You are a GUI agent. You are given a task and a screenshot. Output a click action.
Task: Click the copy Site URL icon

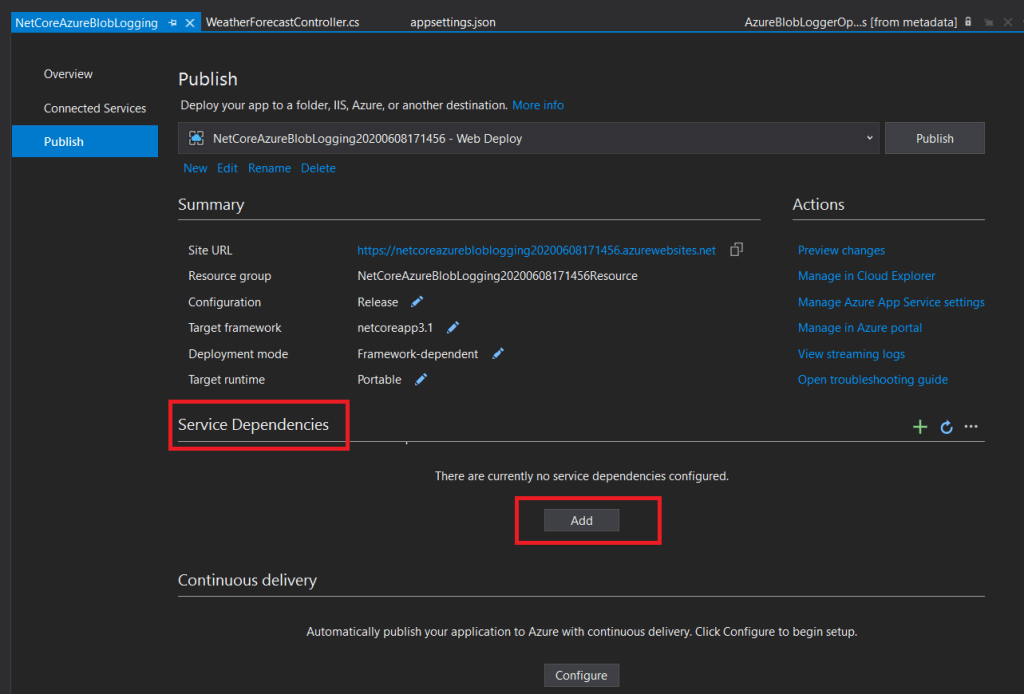[x=737, y=250]
